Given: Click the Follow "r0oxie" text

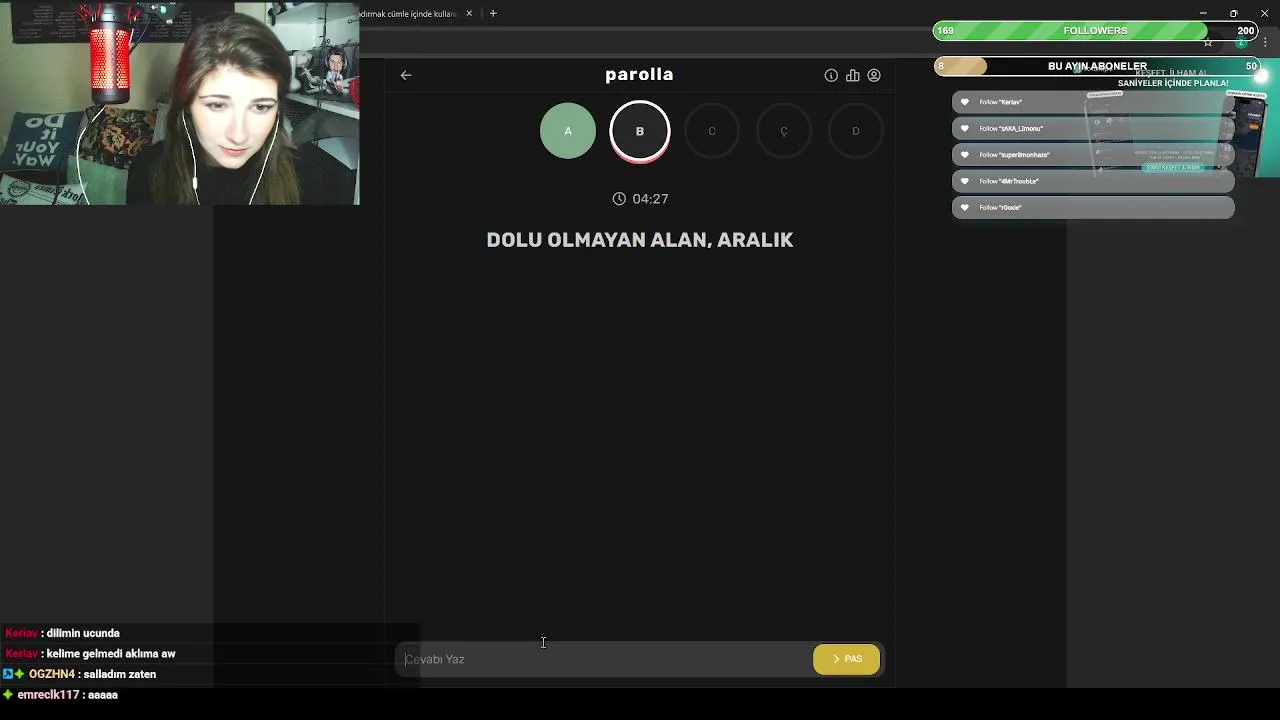Looking at the screenshot, I should [x=1000, y=207].
